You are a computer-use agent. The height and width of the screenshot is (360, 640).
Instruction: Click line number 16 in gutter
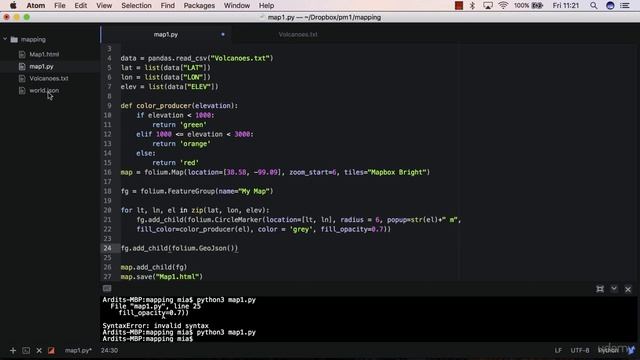(107, 172)
